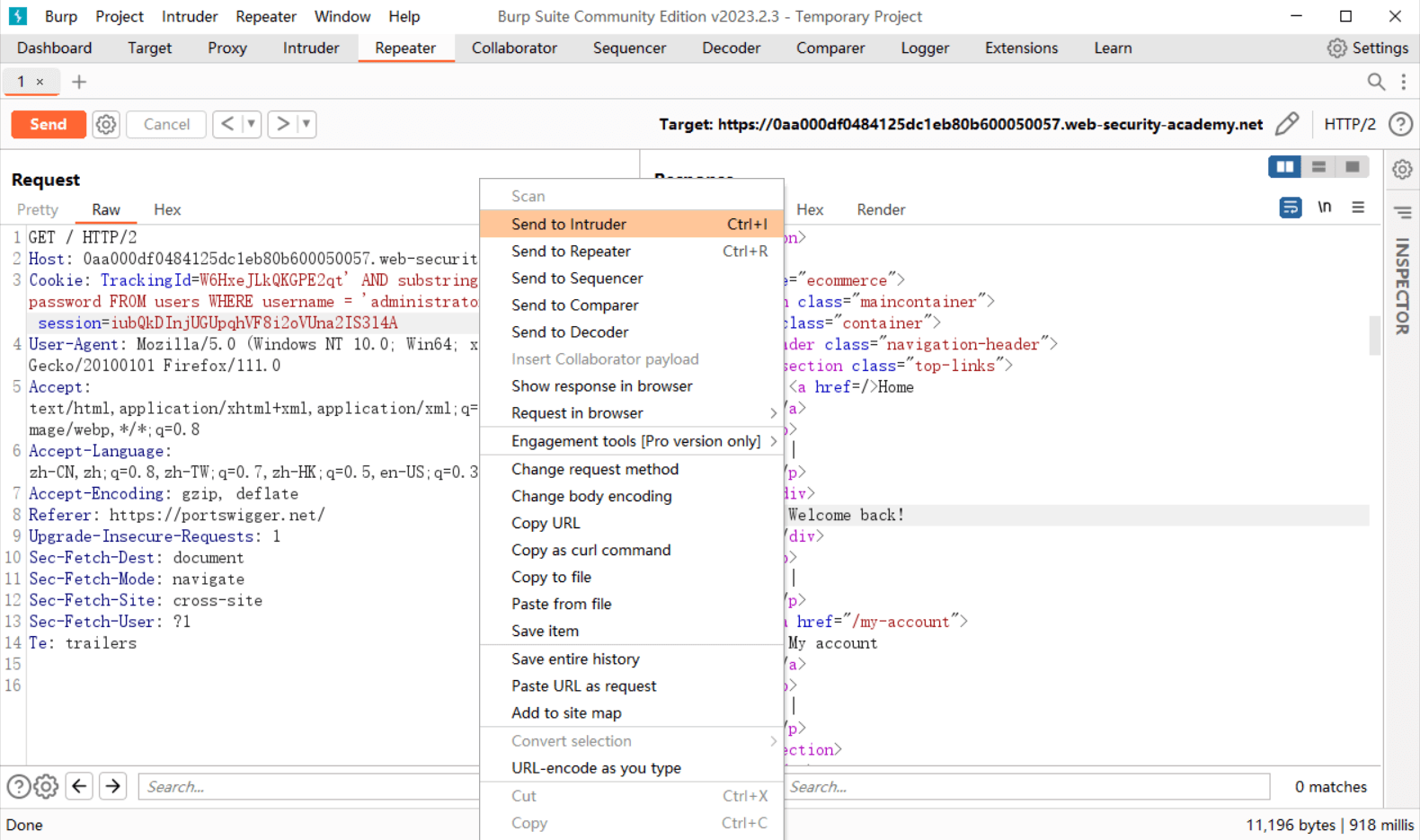The height and width of the screenshot is (840, 1420).
Task: Go to next search match in request
Action: click(113, 786)
